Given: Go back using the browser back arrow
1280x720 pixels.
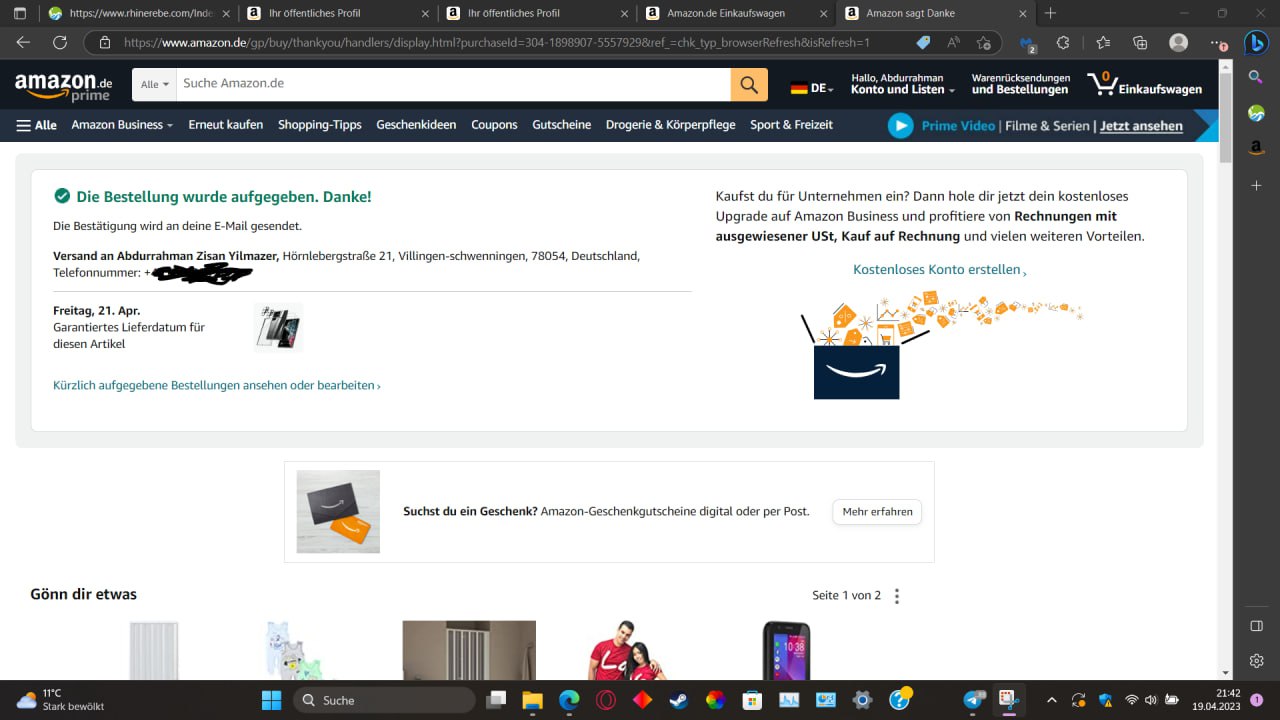Looking at the screenshot, I should [23, 43].
